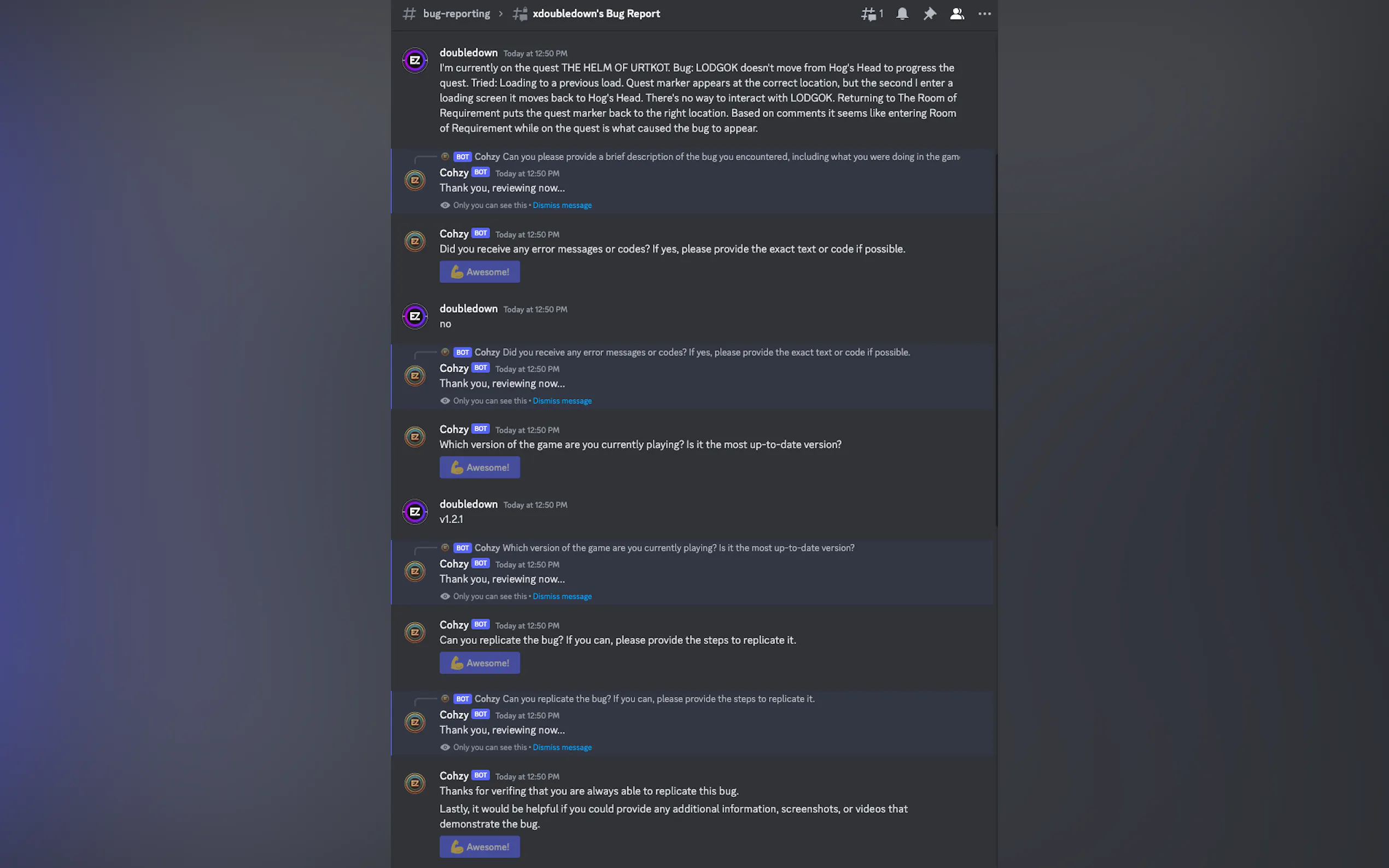Go to bug-reporting channel breadcrumb

pos(456,14)
